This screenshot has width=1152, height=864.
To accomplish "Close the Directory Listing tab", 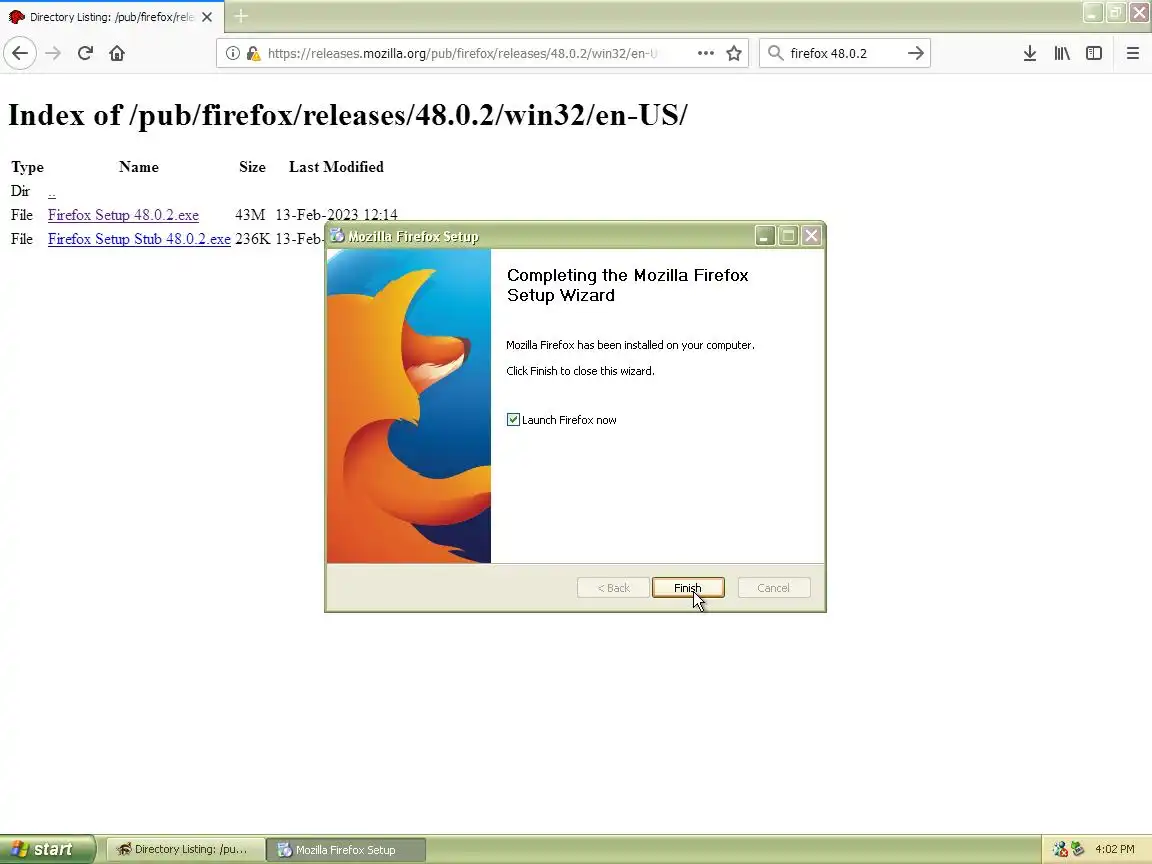I will [x=207, y=17].
